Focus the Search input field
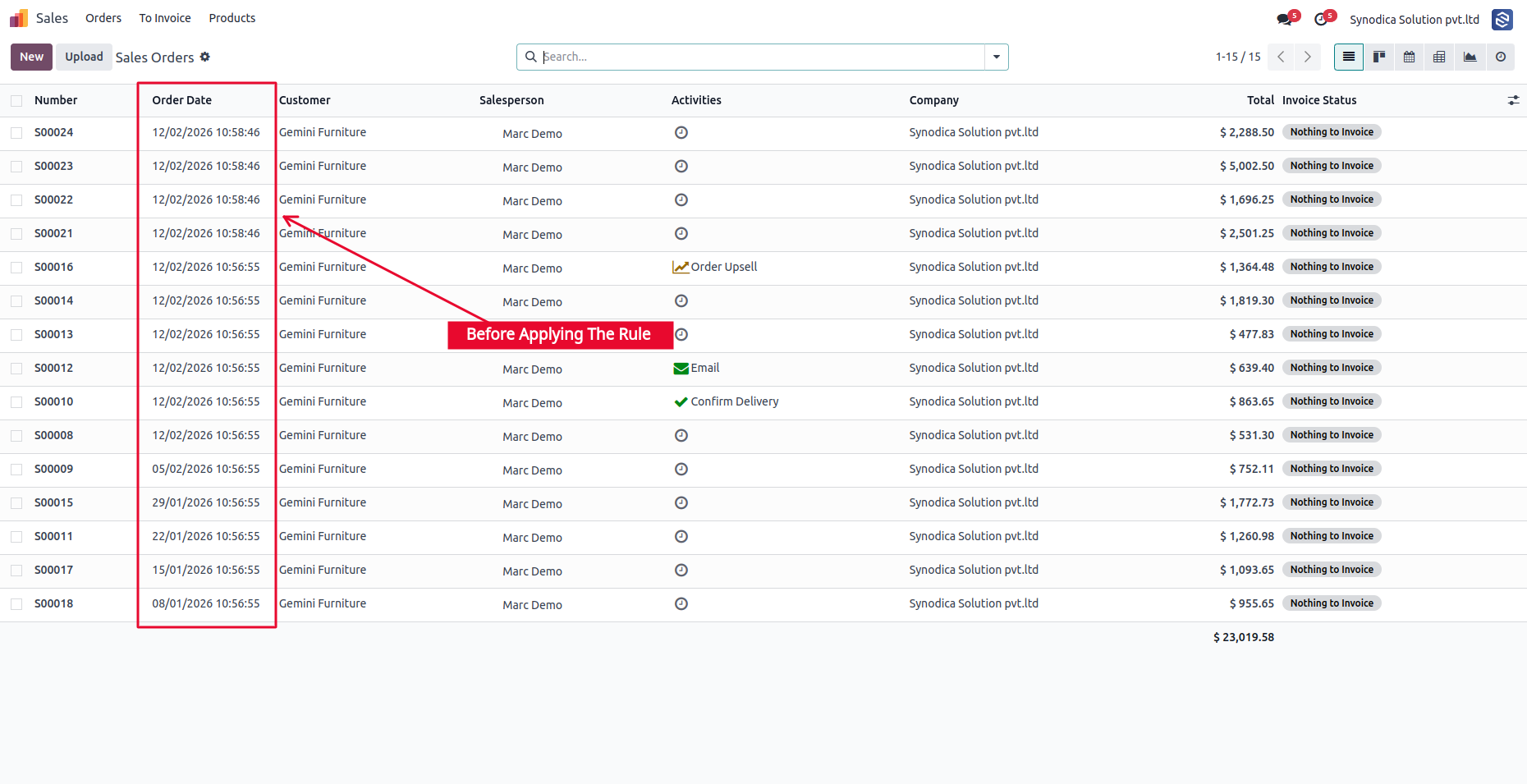The height and width of the screenshot is (784, 1527). coord(762,57)
